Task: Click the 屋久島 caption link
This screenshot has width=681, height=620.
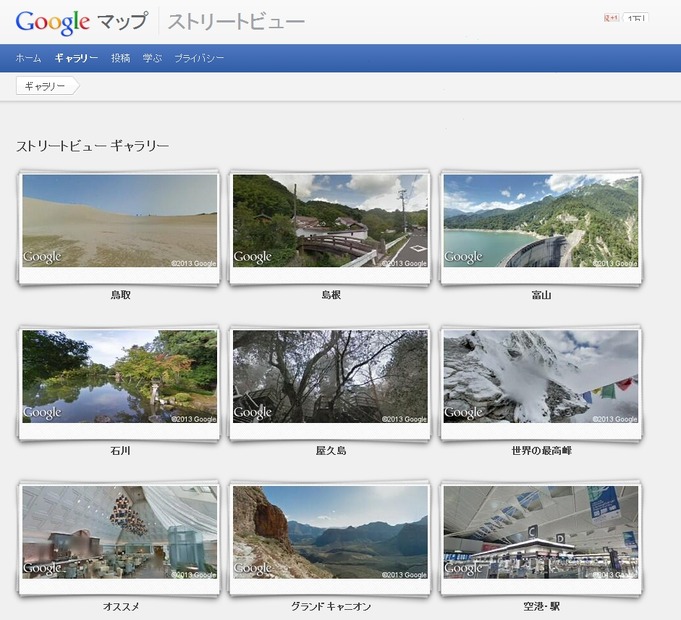Action: point(331,451)
